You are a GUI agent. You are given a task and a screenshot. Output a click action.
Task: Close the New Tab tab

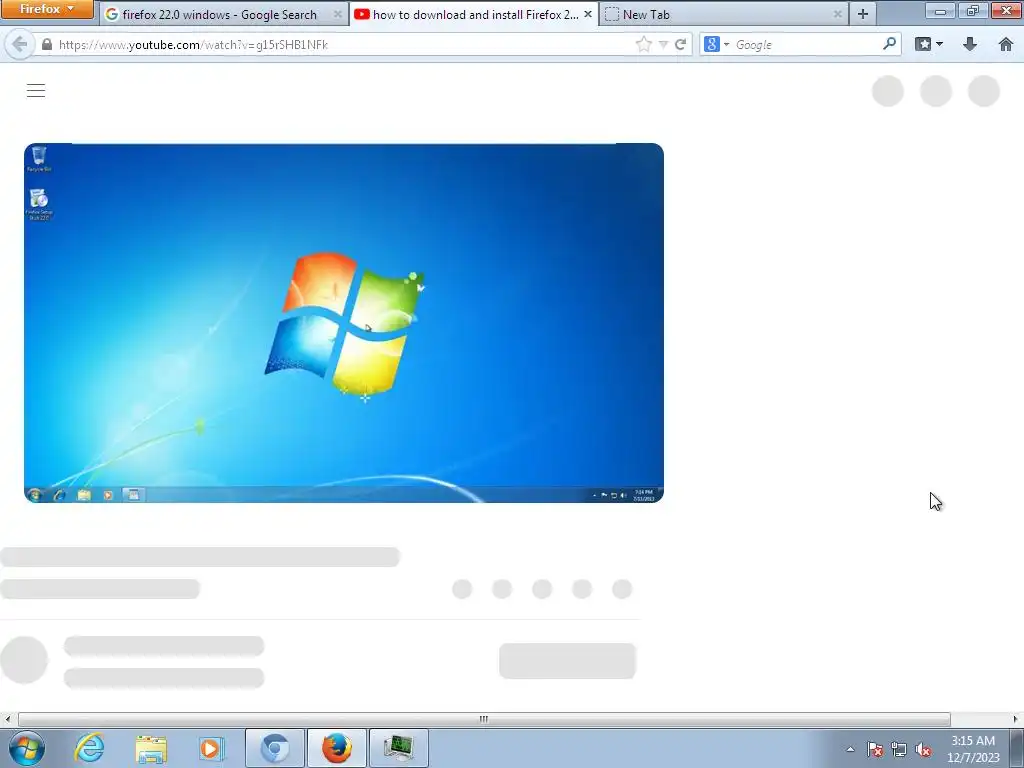pyautogui.click(x=837, y=14)
